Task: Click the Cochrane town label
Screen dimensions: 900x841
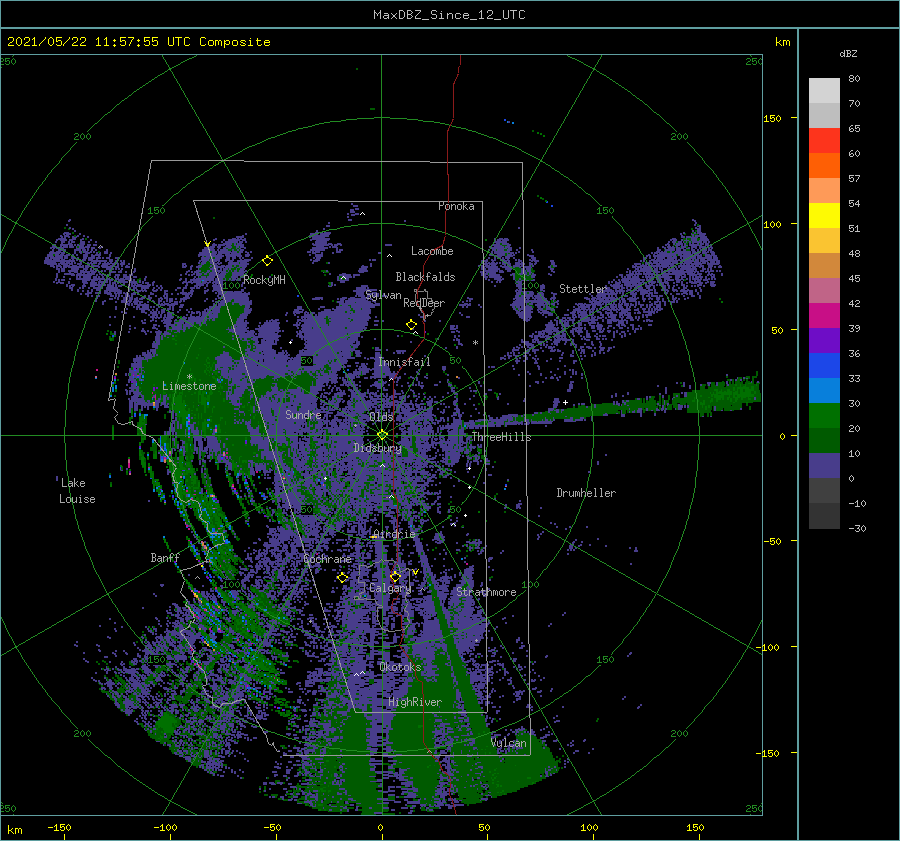Action: point(327,559)
